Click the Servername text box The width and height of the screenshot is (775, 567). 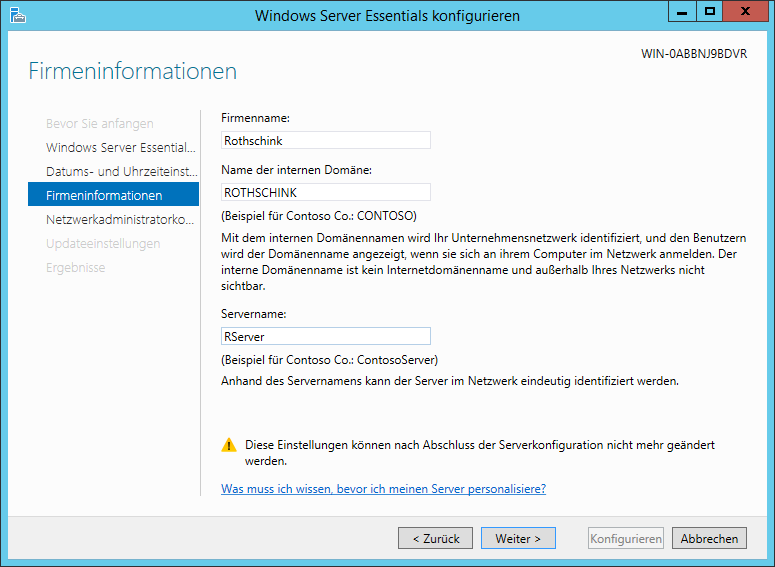click(326, 336)
